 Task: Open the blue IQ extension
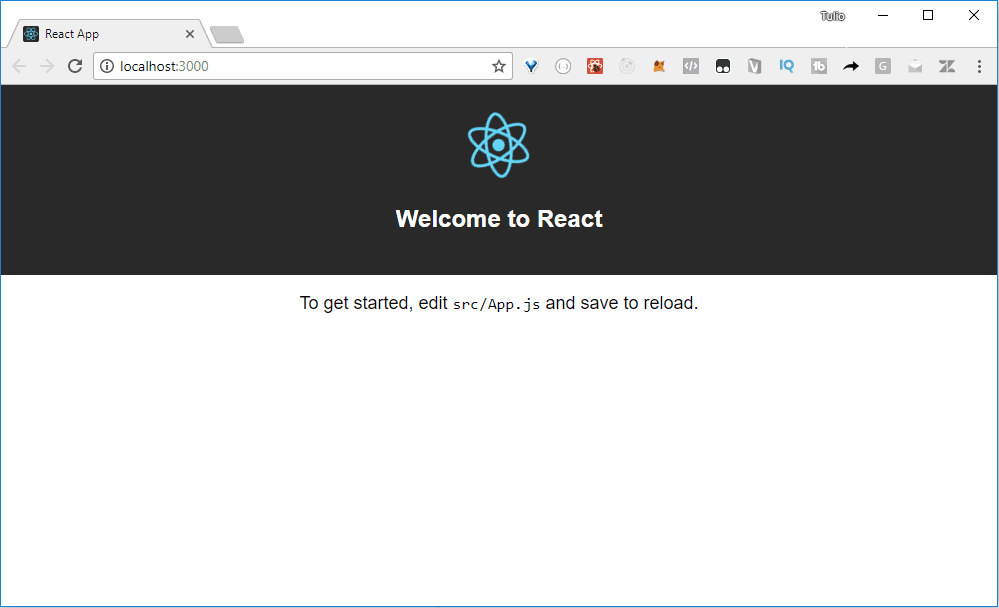point(787,66)
